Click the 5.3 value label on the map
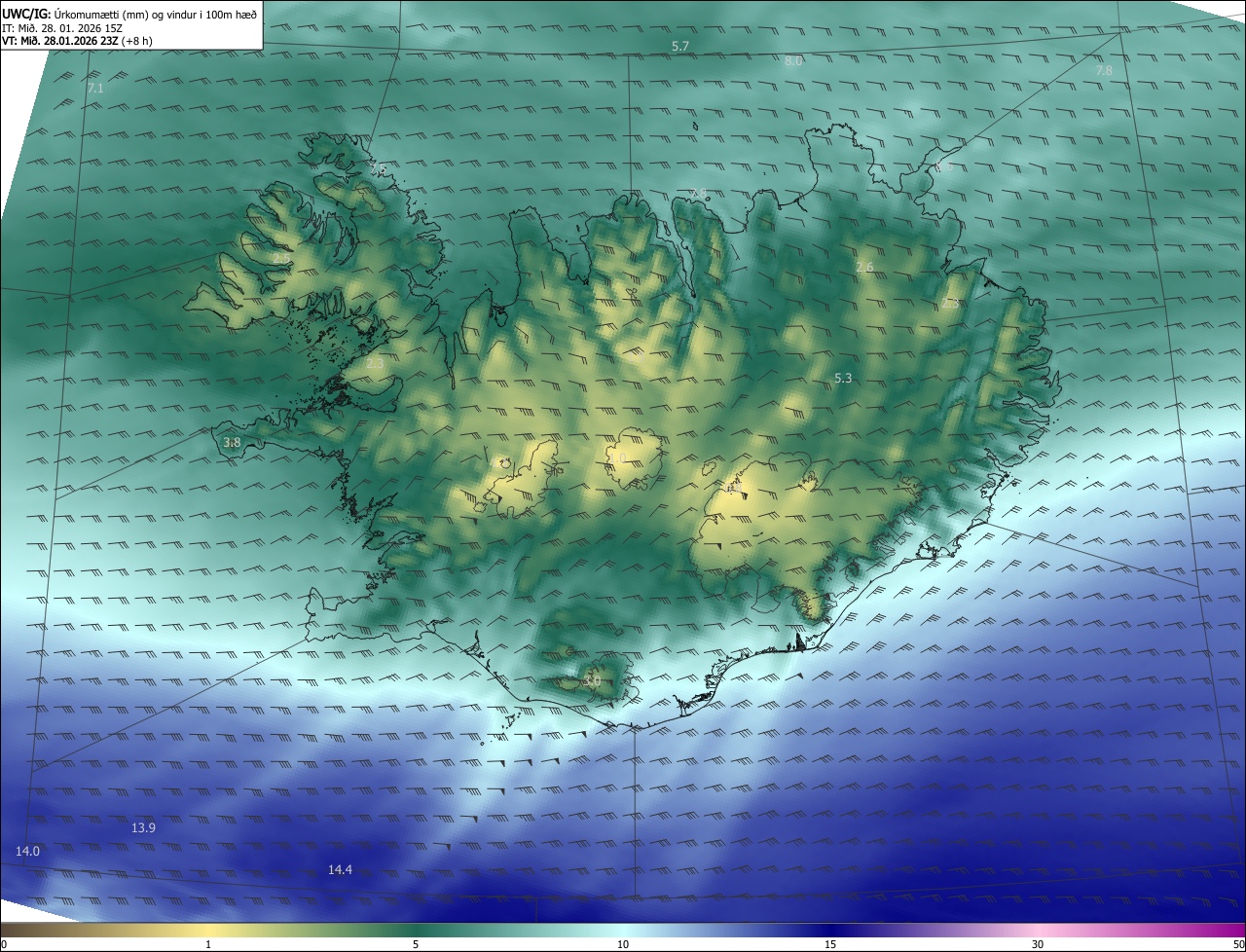The width and height of the screenshot is (1246, 952). point(844,379)
